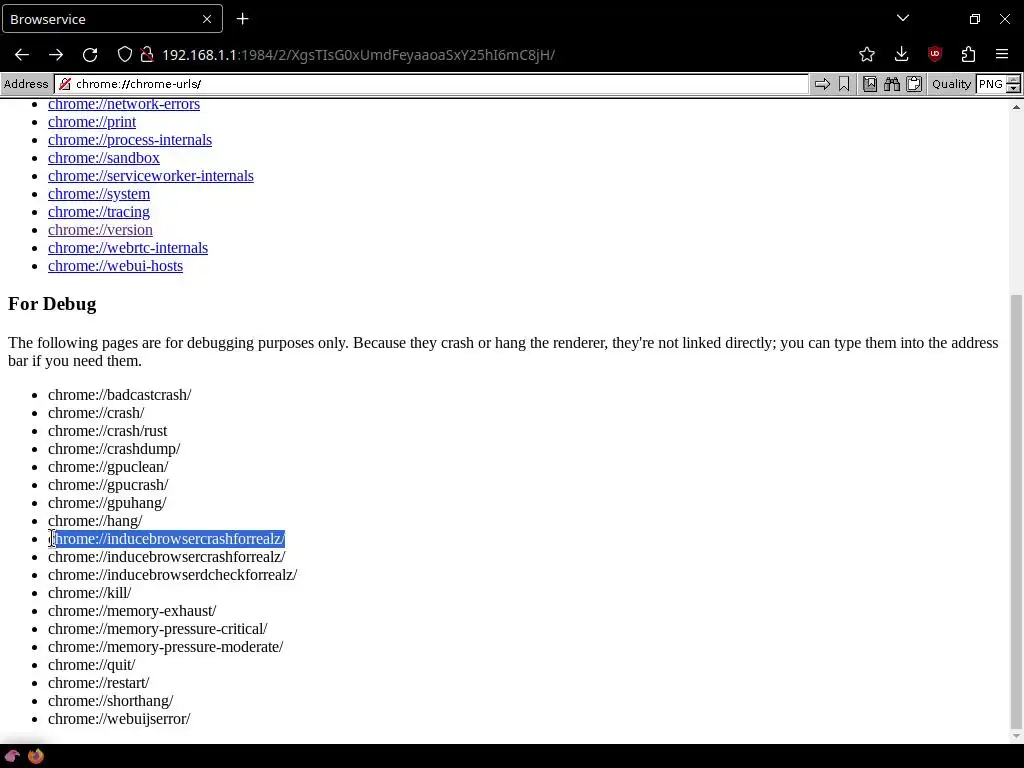The height and width of the screenshot is (768, 1024).
Task: Select the Browservice tab
Action: (x=112, y=19)
